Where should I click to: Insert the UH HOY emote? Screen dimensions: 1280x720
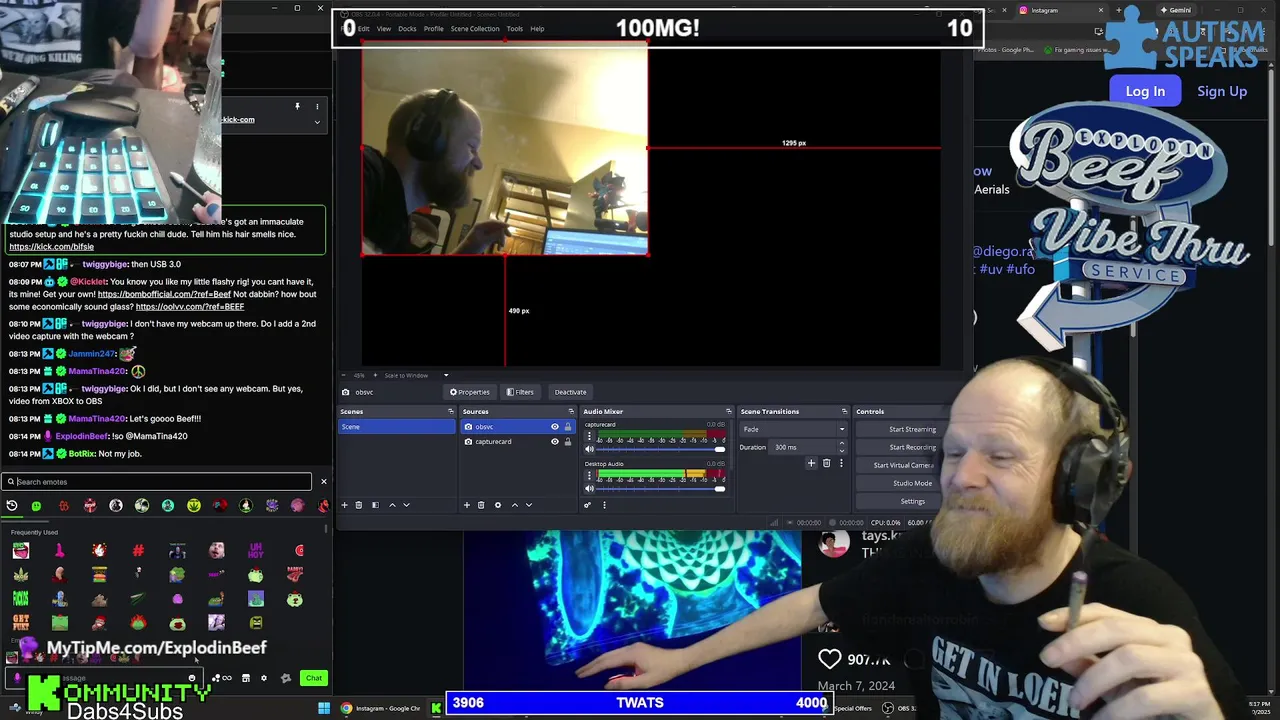tap(256, 550)
